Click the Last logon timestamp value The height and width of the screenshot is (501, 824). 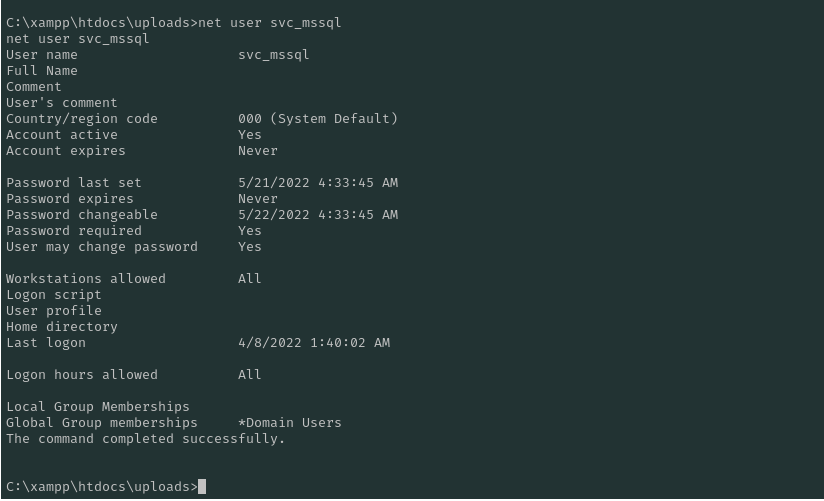pos(314,343)
